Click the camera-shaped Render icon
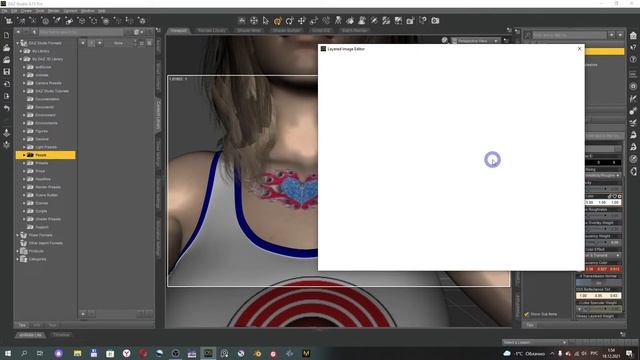This screenshot has height=360, width=640. 436,20
